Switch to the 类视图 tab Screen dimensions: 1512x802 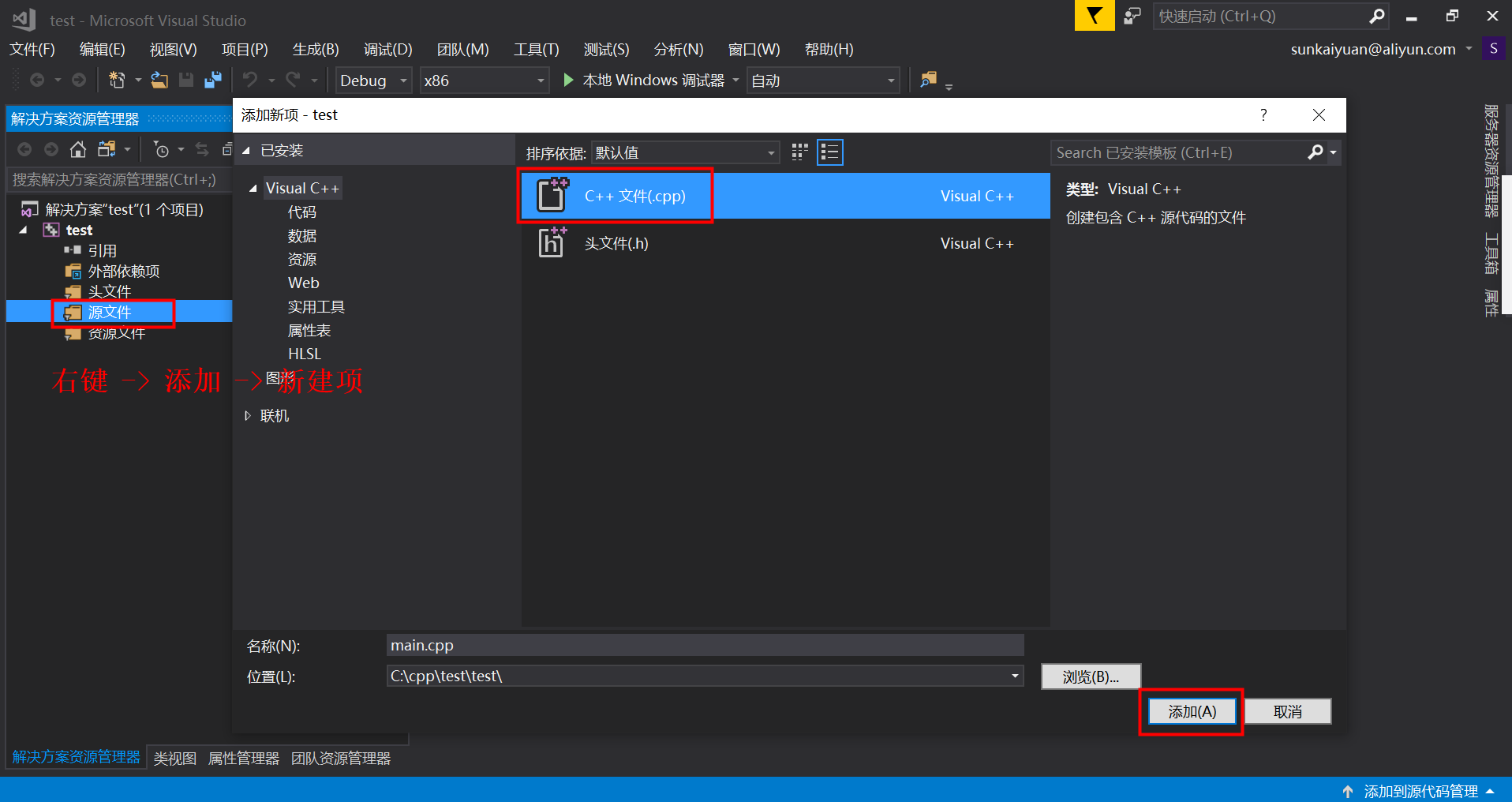point(175,758)
